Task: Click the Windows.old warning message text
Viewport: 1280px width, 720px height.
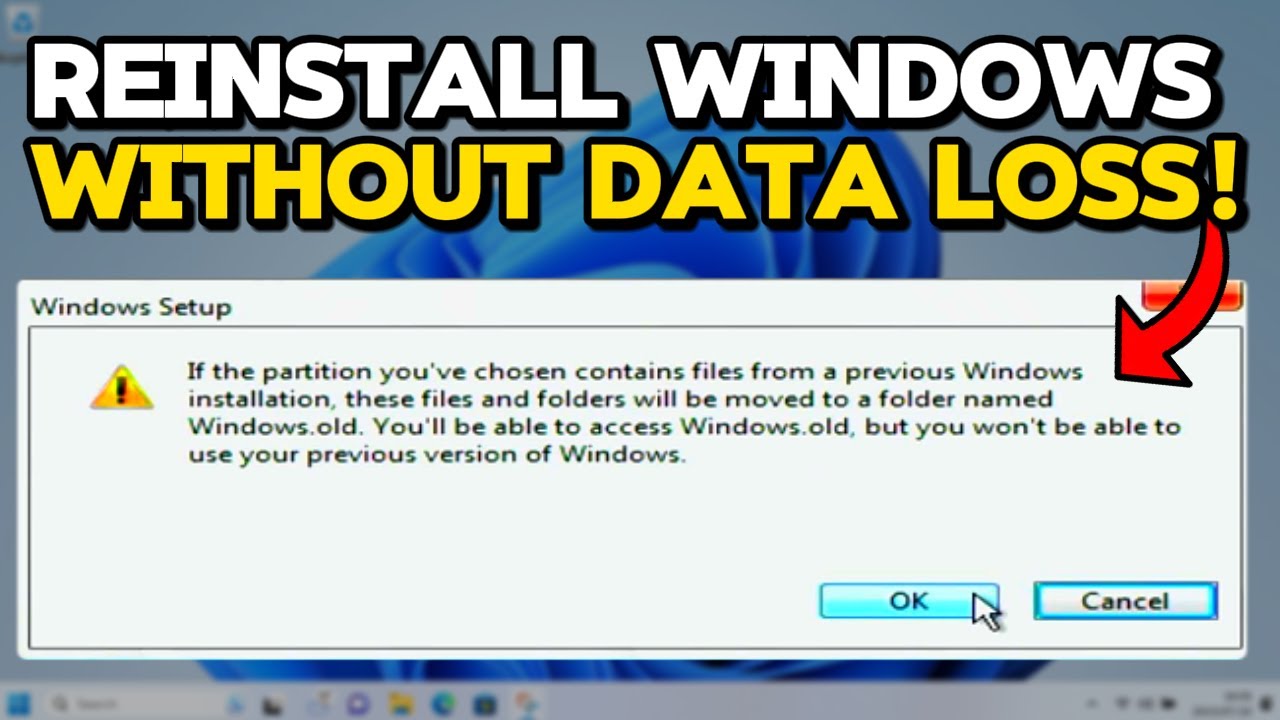Action: click(x=685, y=413)
